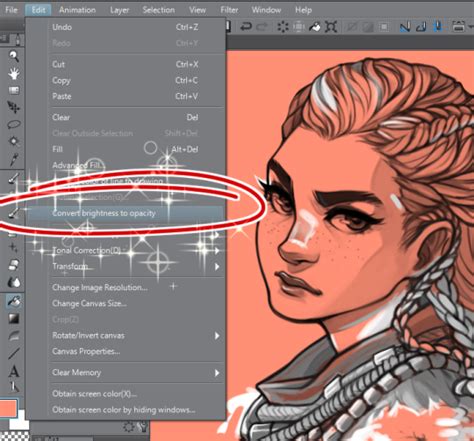Click the Redo arrow in command bar
The image size is (474, 441).
point(263,26)
